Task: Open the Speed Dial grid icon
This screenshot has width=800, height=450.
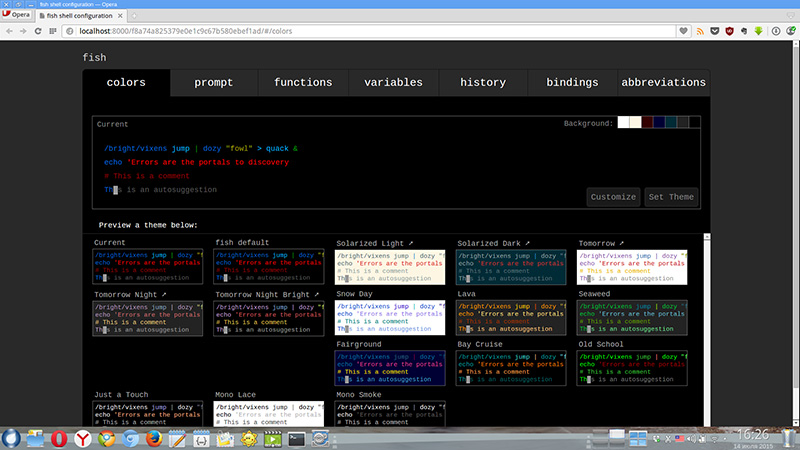Action: click(53, 31)
